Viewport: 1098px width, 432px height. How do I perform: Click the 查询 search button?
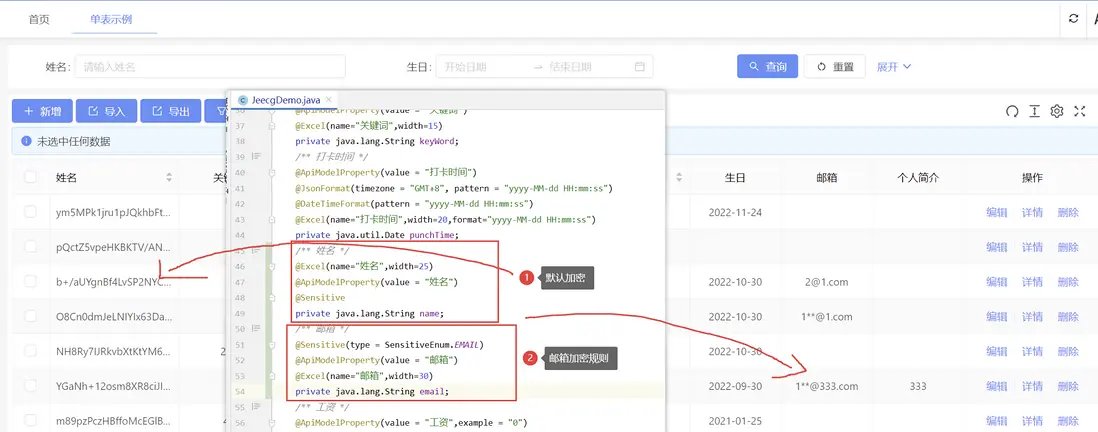(x=767, y=67)
